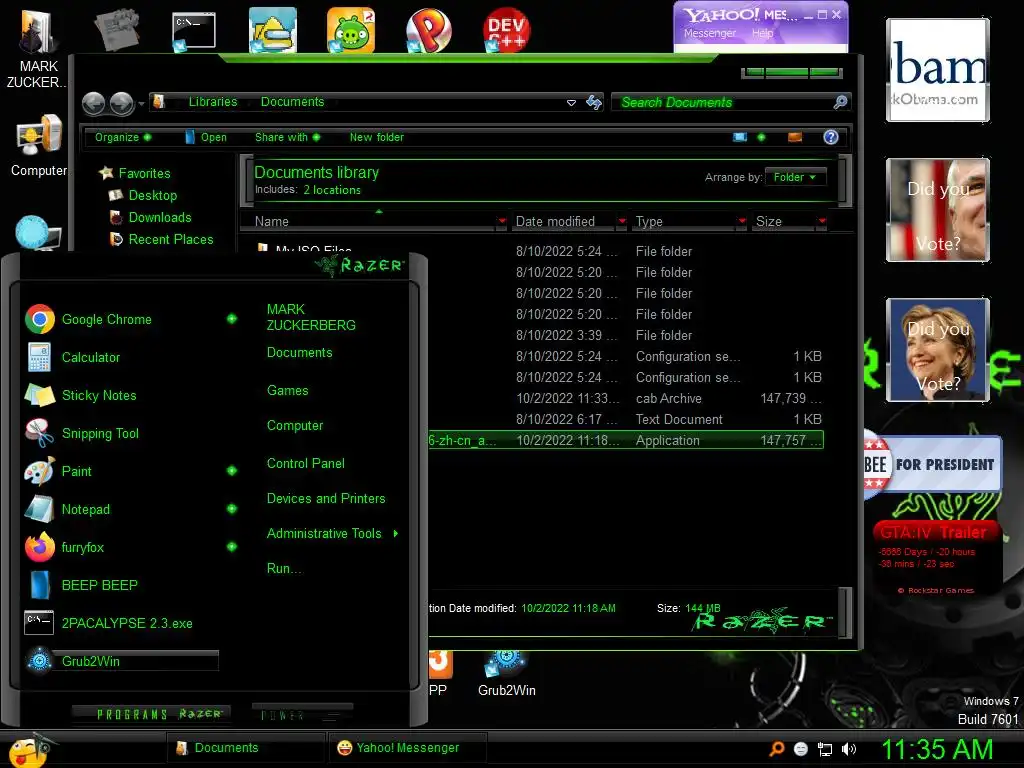1024x768 pixels.
Task: Open Games in Start menu
Action: coord(287,391)
